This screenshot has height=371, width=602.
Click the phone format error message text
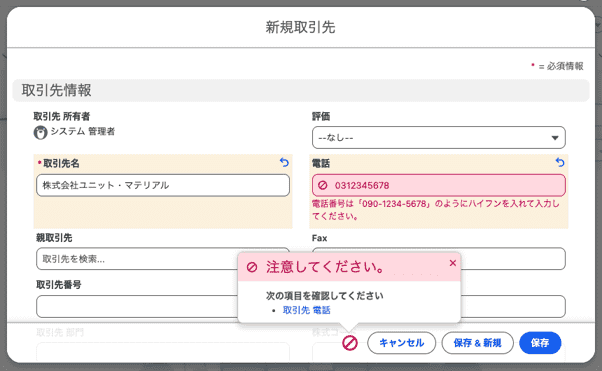(435, 210)
